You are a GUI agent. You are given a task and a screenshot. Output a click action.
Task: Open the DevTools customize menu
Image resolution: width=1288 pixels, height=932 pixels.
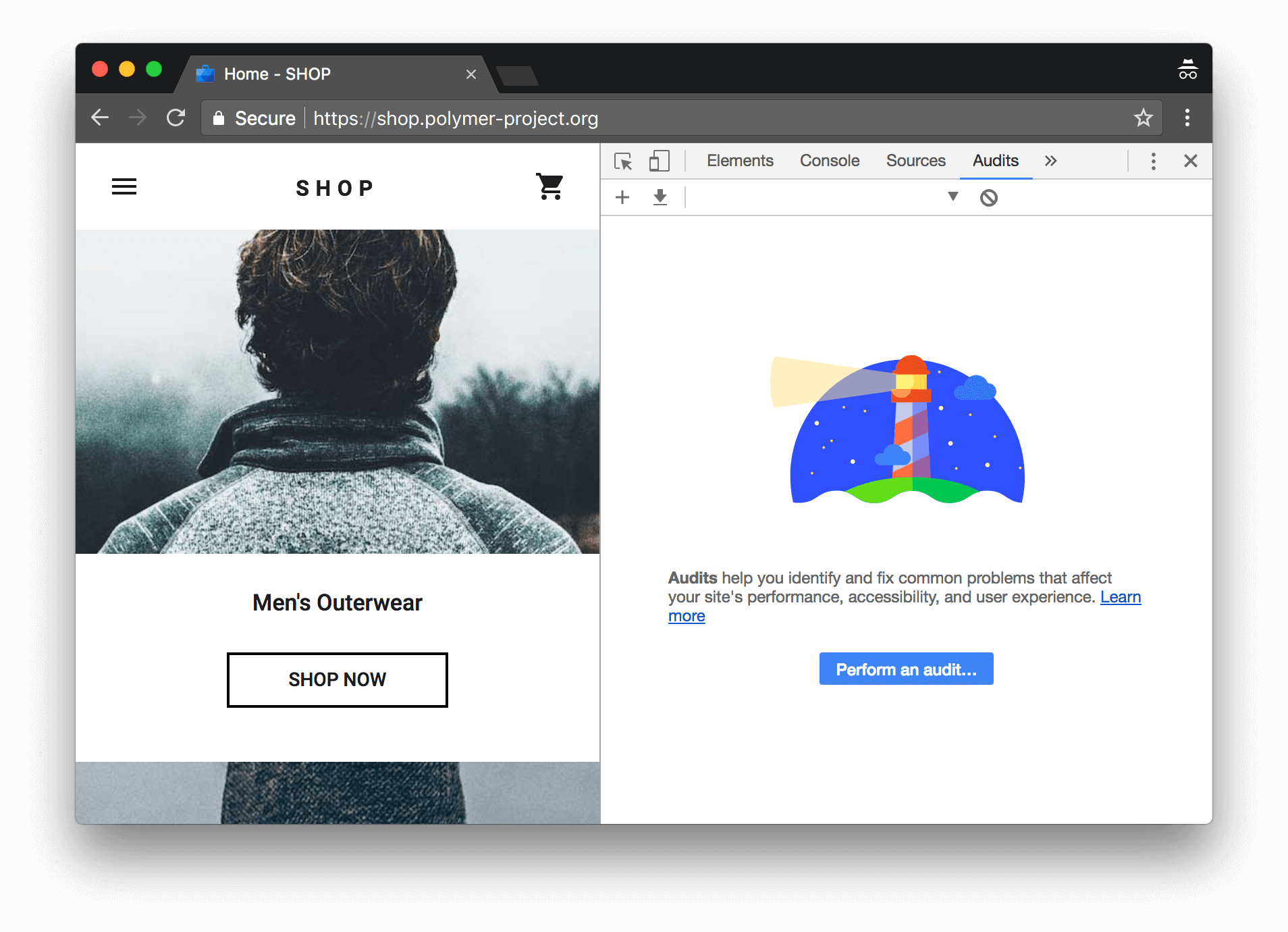(1153, 161)
